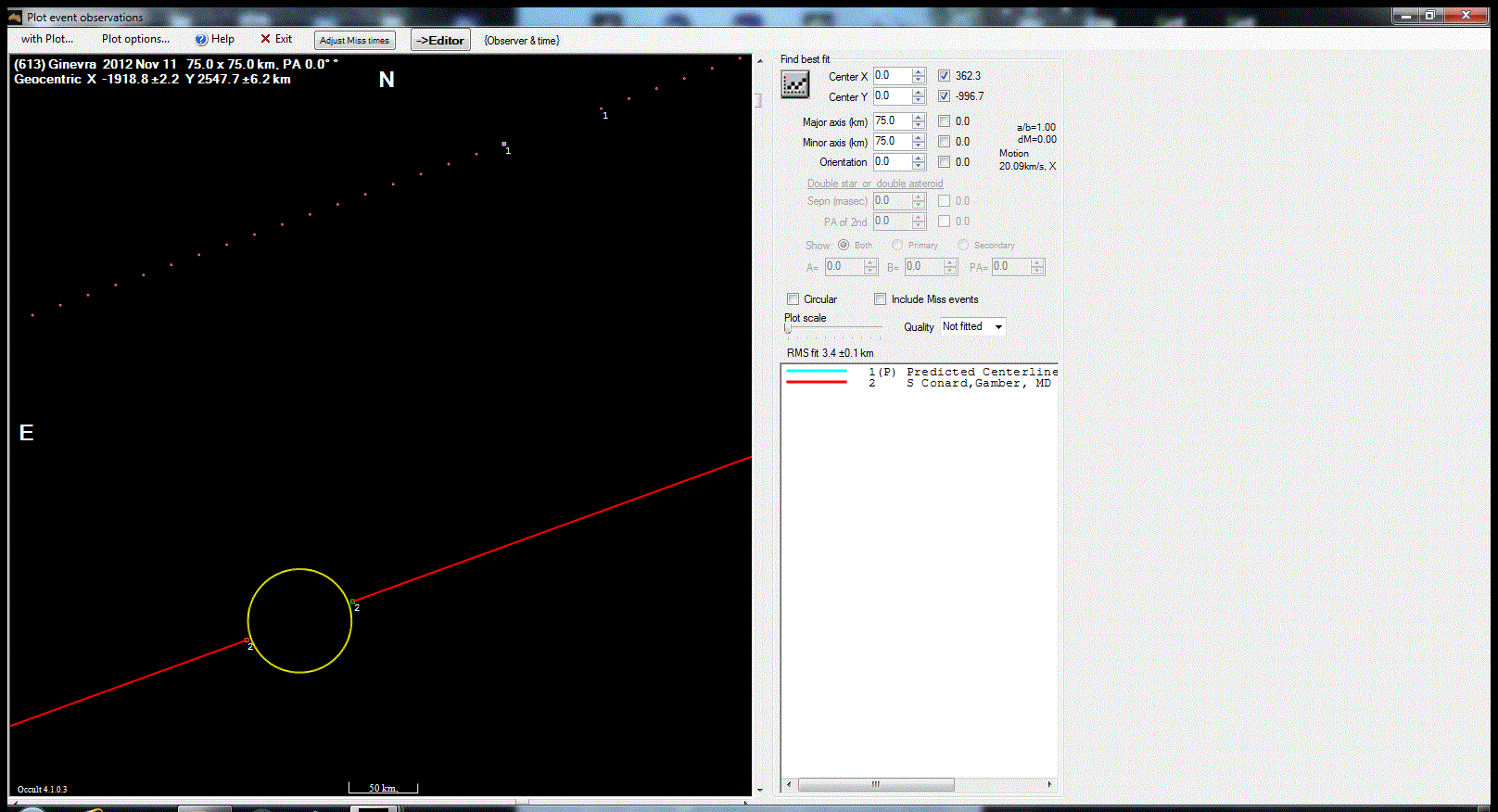Click the Center X spinner arrows
Screen dimensions: 1498x812
tap(919, 76)
